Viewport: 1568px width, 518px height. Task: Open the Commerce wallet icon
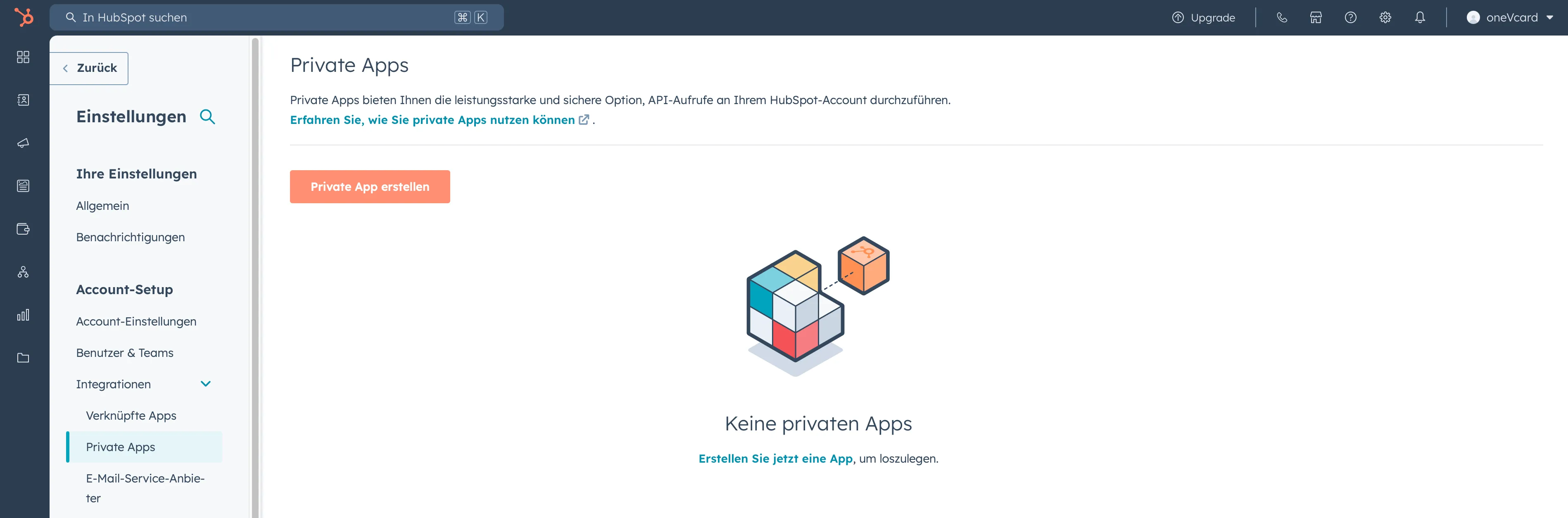(23, 229)
